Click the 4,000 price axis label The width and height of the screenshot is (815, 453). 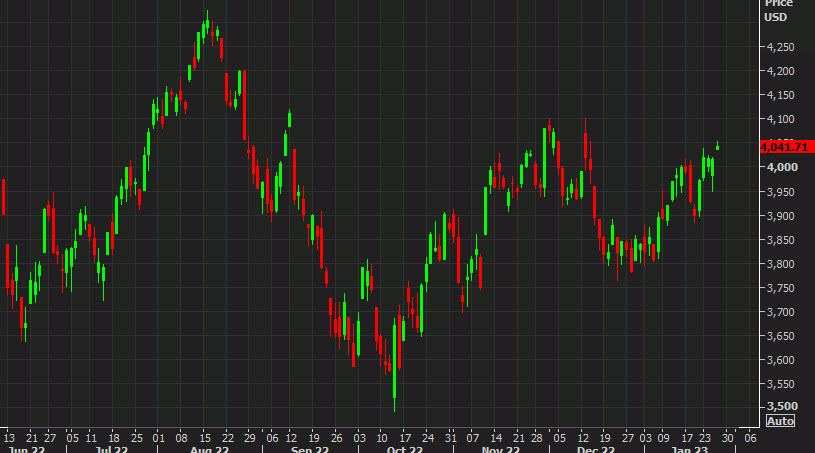(x=782, y=167)
